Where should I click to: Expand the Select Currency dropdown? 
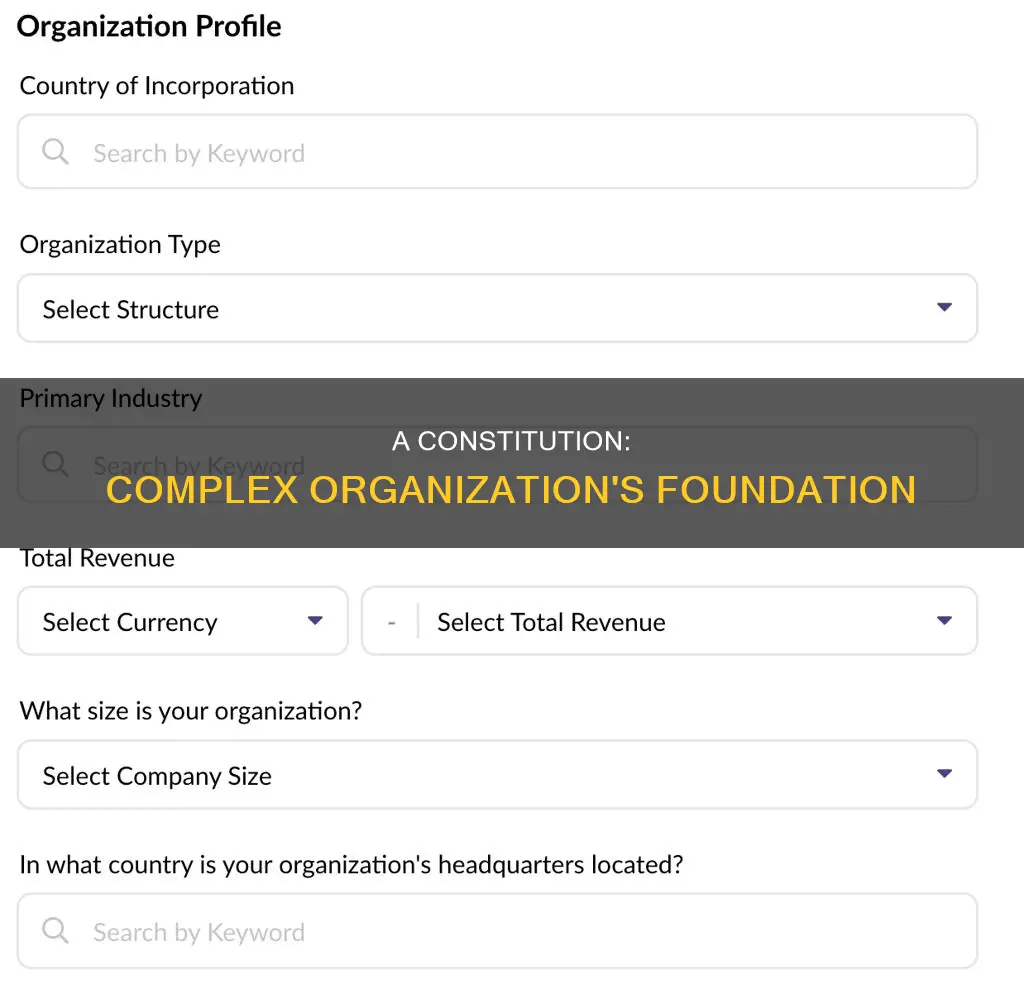click(x=182, y=622)
